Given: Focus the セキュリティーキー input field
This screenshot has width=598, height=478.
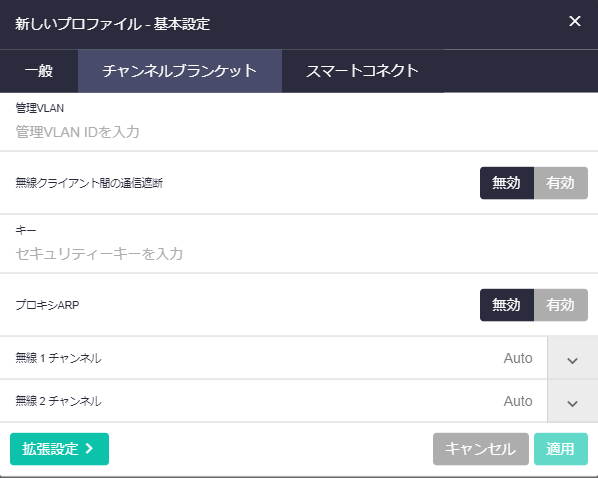Looking at the screenshot, I should click(299, 254).
